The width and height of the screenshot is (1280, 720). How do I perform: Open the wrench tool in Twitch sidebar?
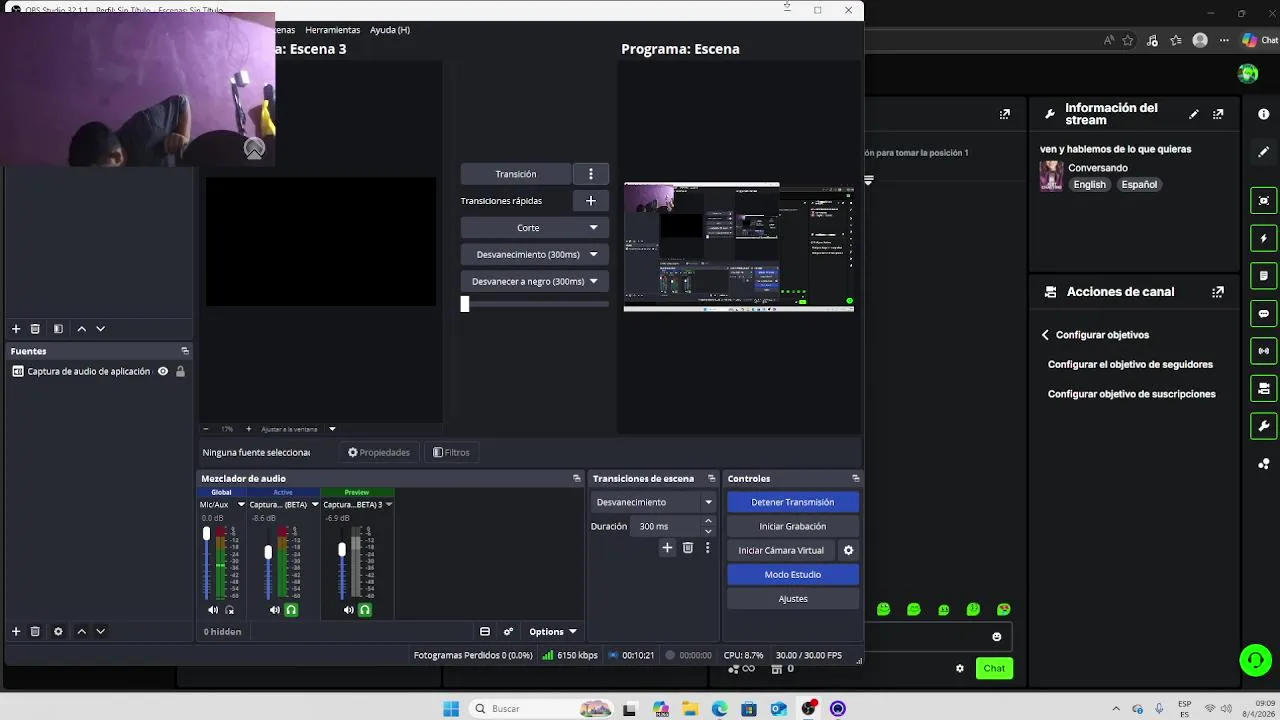pyautogui.click(x=1264, y=426)
